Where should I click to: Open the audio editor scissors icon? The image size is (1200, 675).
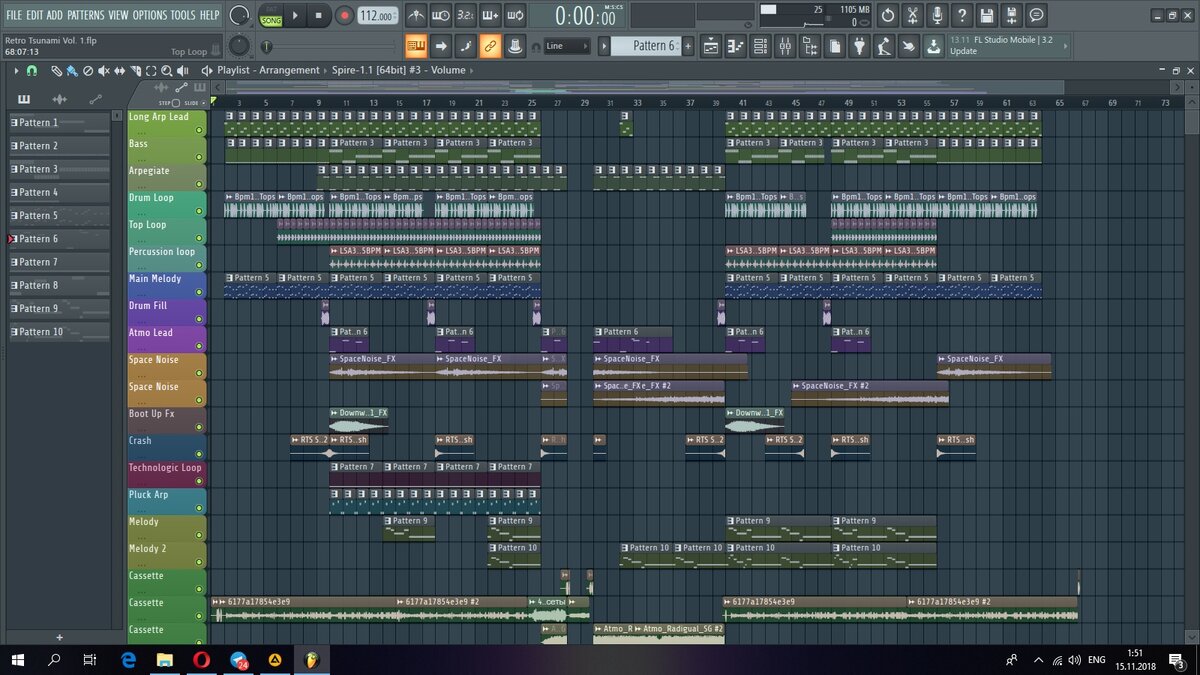(913, 15)
